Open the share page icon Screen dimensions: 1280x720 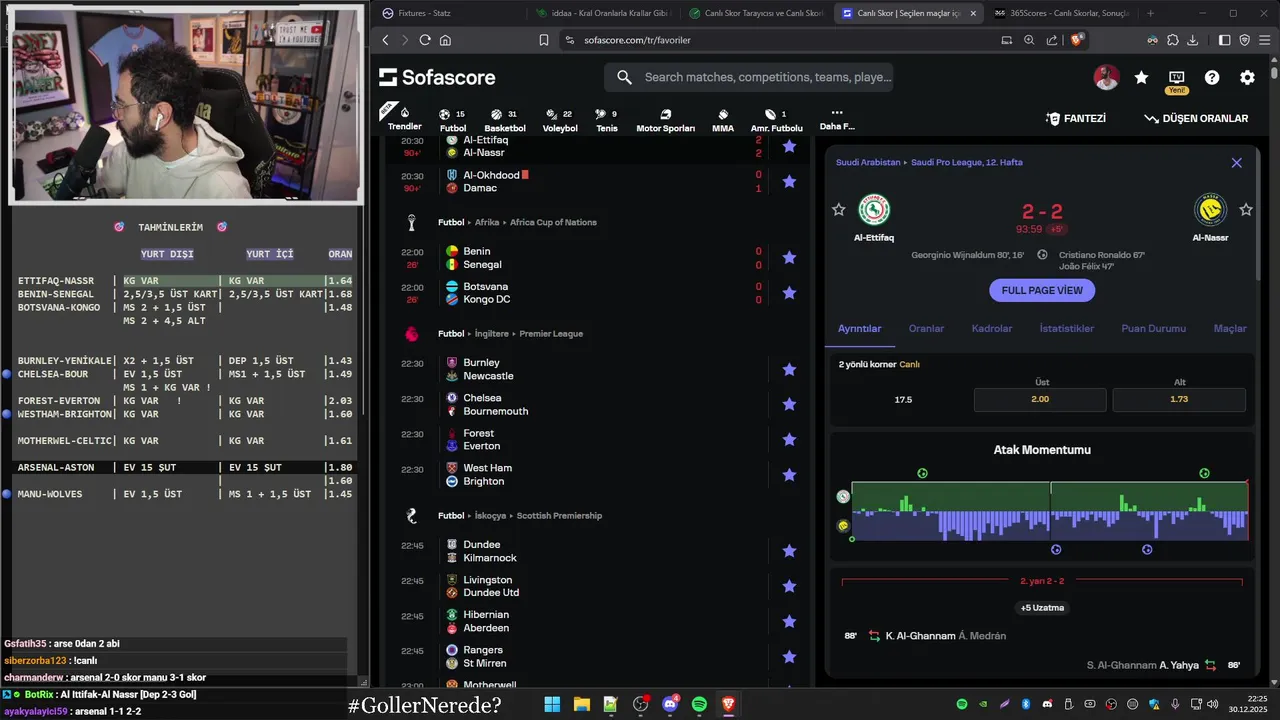click(x=1052, y=40)
